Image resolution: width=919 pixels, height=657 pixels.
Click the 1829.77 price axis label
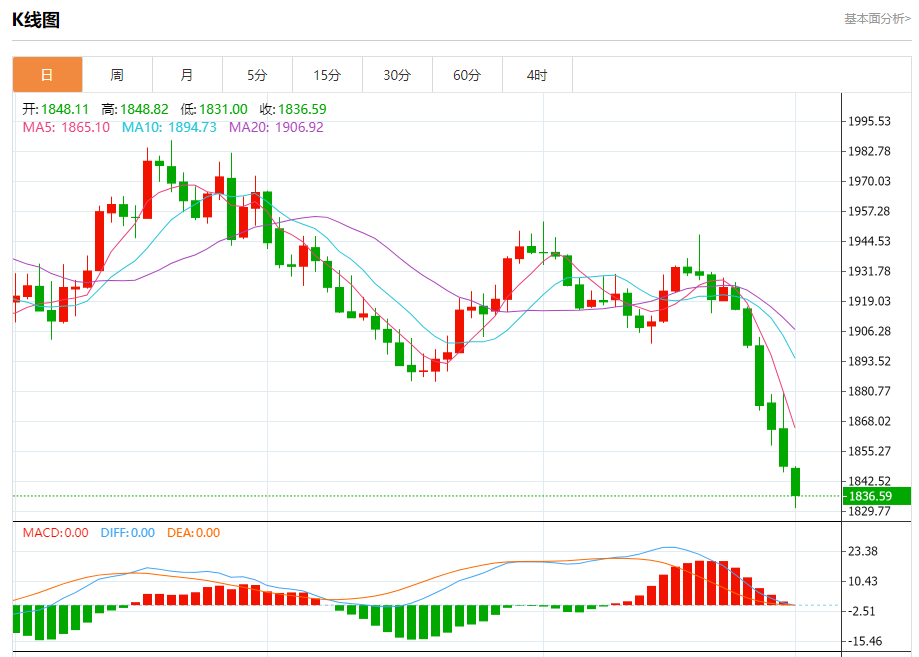pyautogui.click(x=870, y=512)
